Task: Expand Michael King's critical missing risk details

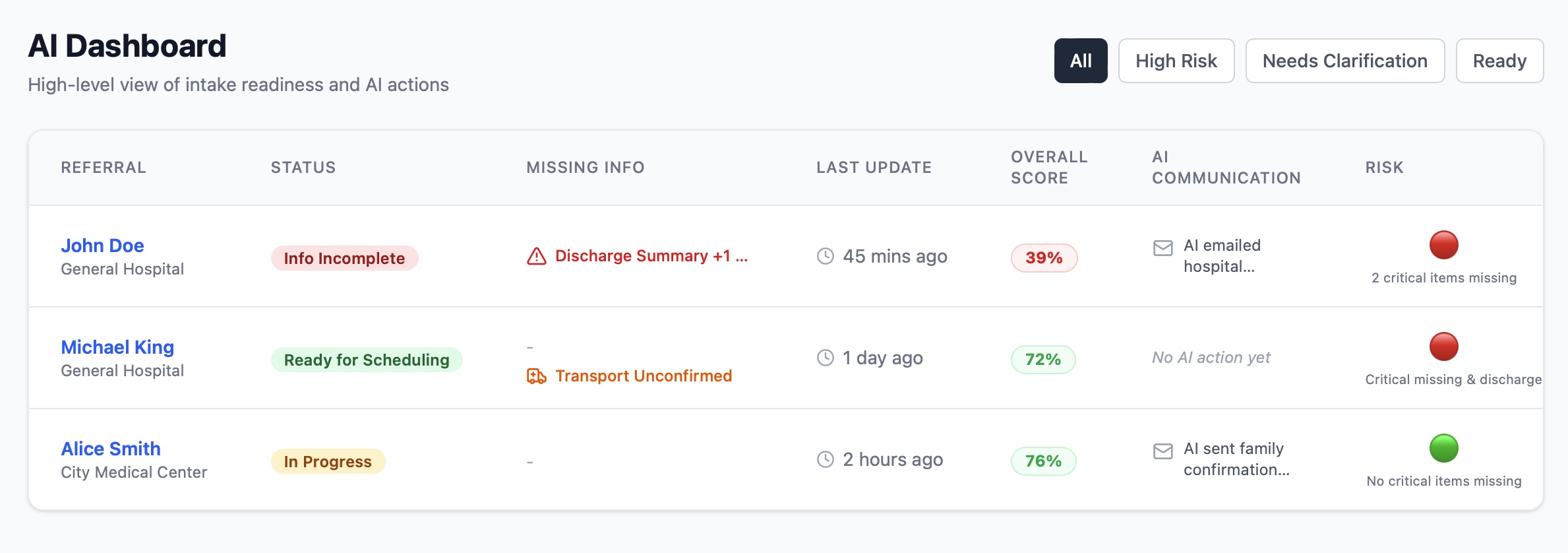Action: (1453, 379)
